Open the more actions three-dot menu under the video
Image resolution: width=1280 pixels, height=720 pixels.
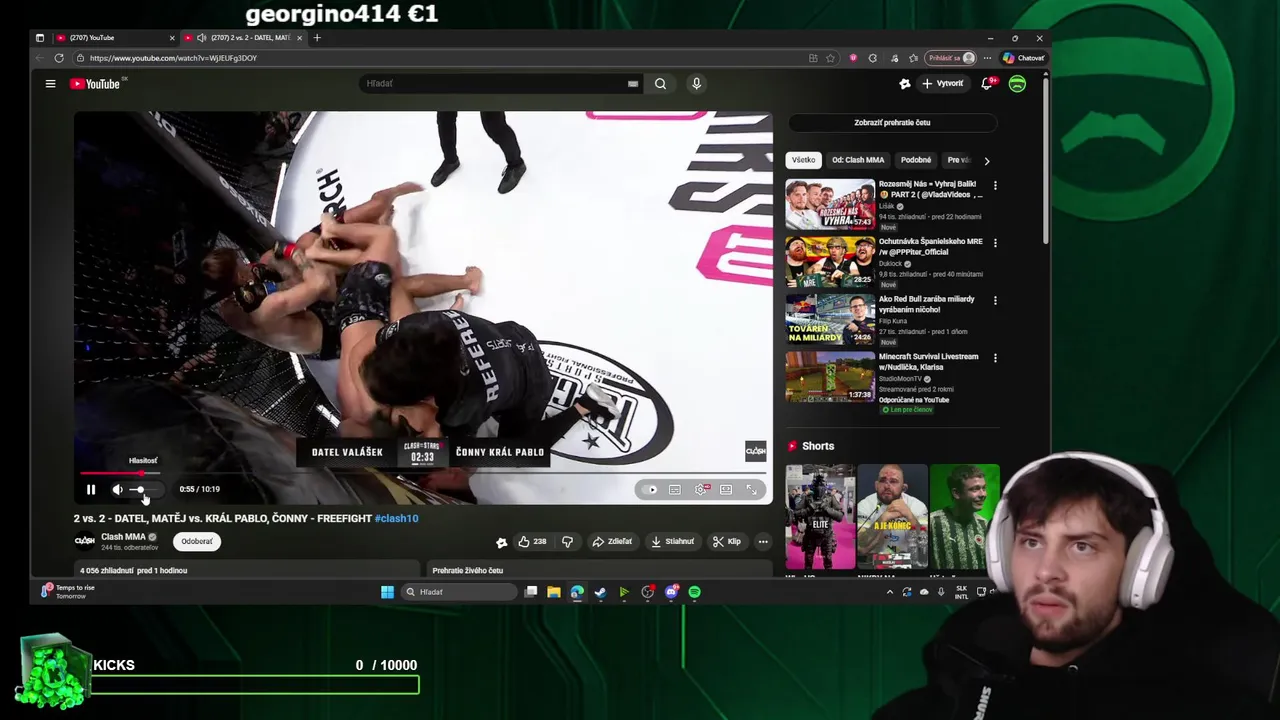point(763,542)
